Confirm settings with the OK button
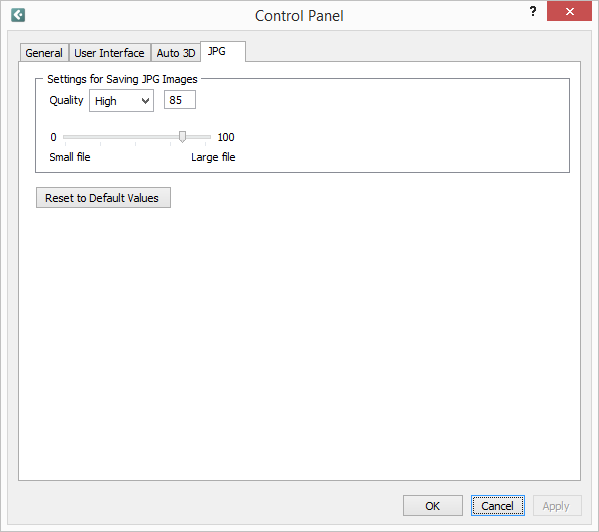Viewport: 599px width, 532px height. pyautogui.click(x=433, y=506)
